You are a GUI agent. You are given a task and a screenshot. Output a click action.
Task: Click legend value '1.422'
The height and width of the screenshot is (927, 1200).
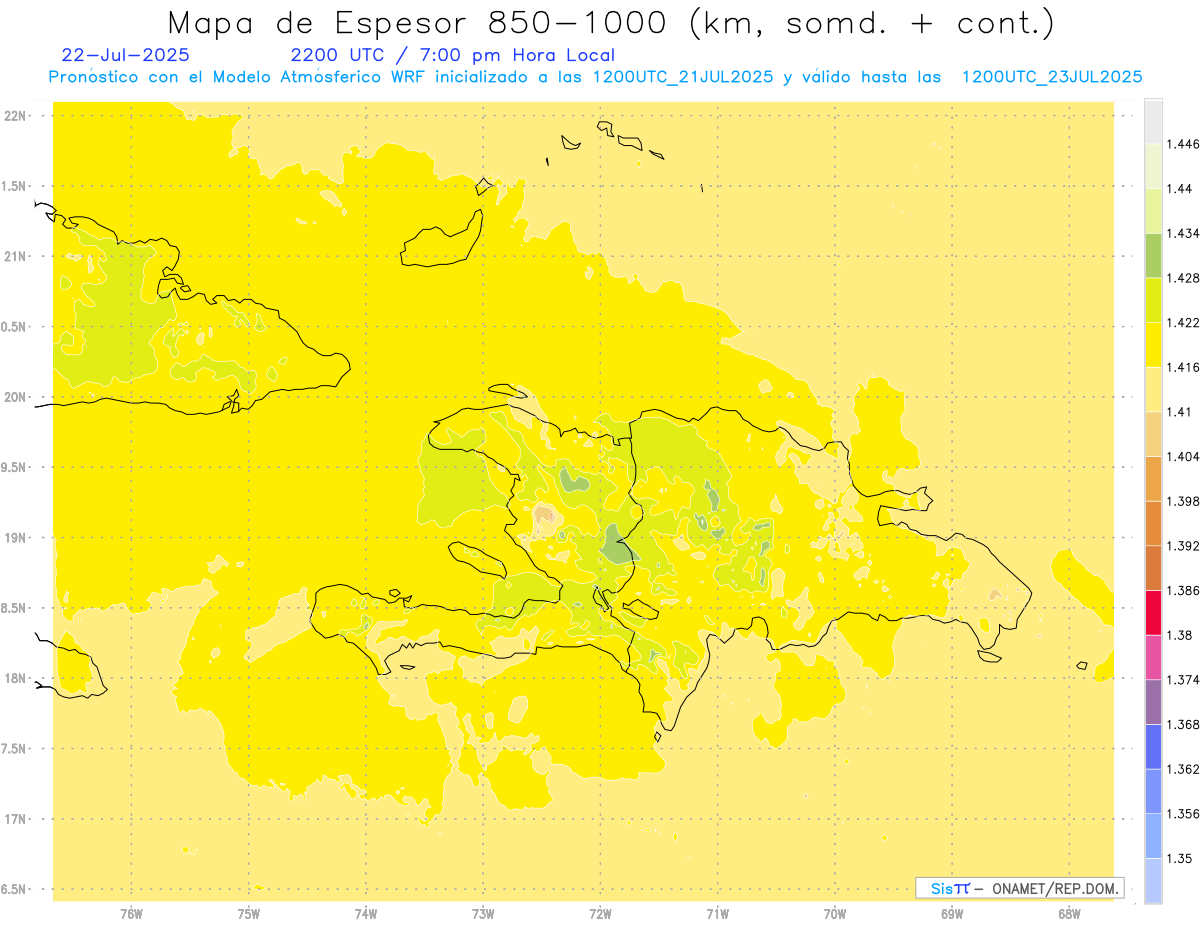pos(1183,323)
